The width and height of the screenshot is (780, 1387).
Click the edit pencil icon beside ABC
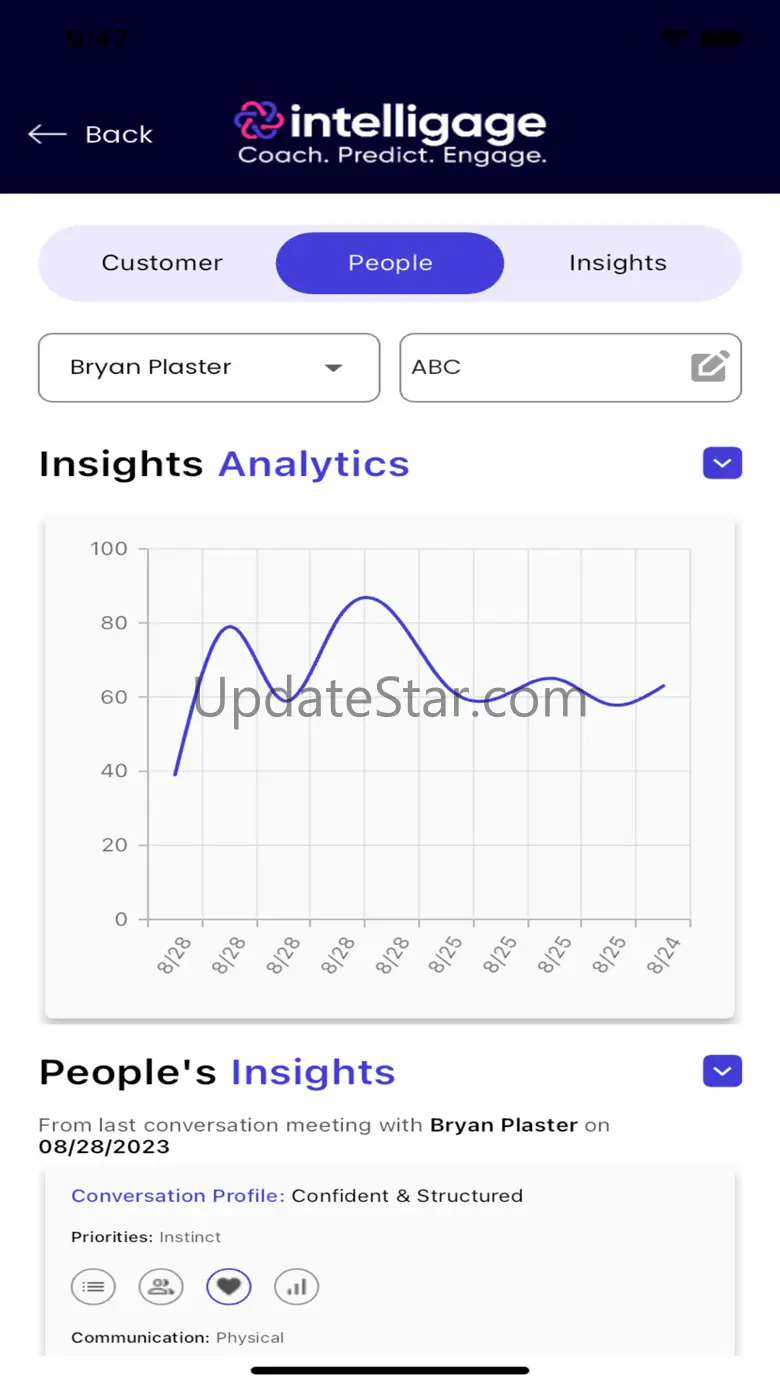710,366
